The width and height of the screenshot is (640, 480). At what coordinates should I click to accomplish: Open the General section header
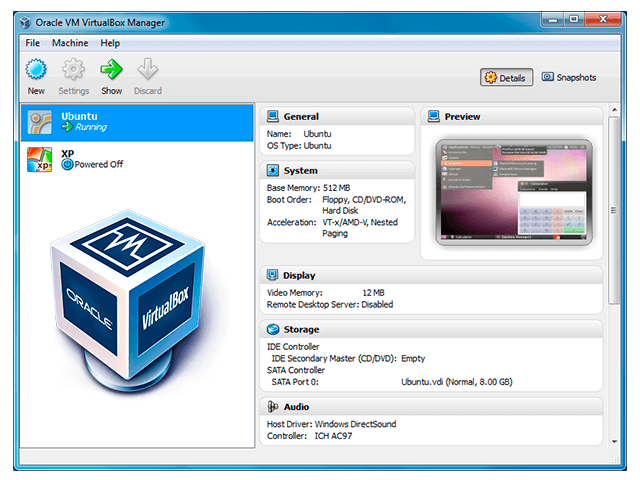click(337, 117)
